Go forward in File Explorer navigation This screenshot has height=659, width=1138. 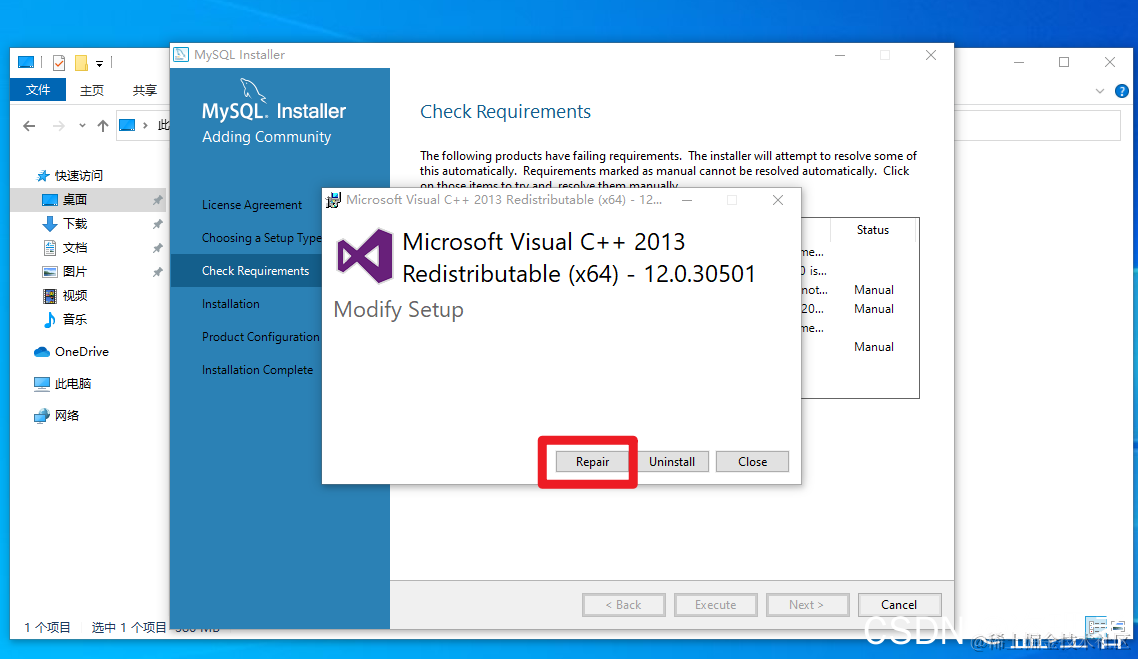59,126
